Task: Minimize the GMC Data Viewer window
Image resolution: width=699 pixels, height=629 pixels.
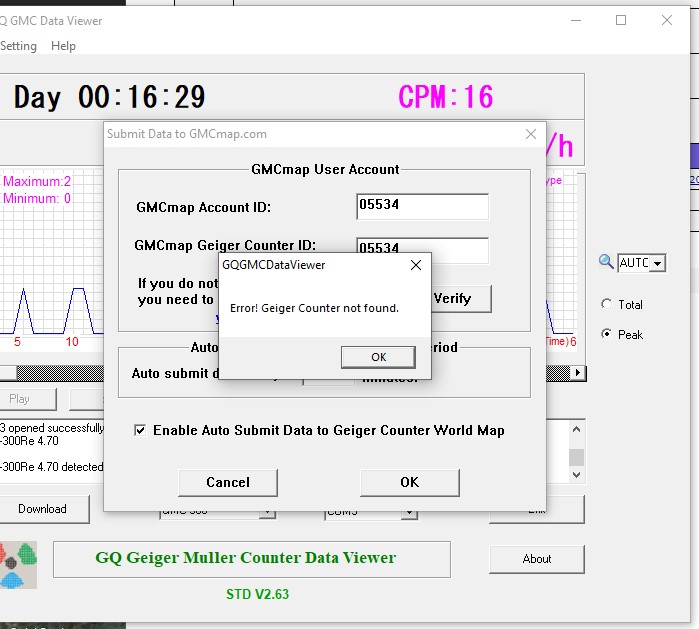Action: point(576,20)
